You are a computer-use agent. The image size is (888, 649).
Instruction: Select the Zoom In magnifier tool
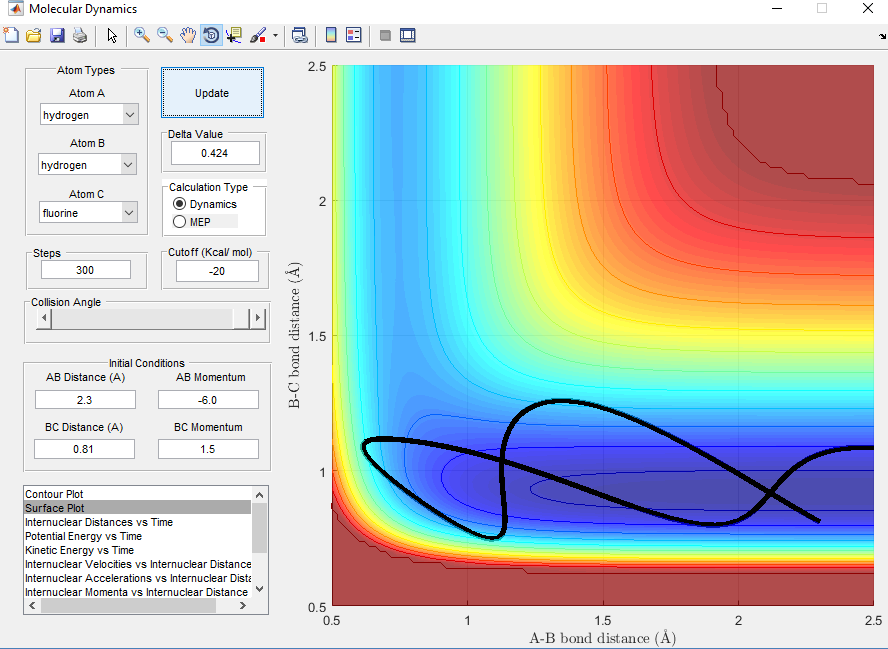(x=142, y=35)
